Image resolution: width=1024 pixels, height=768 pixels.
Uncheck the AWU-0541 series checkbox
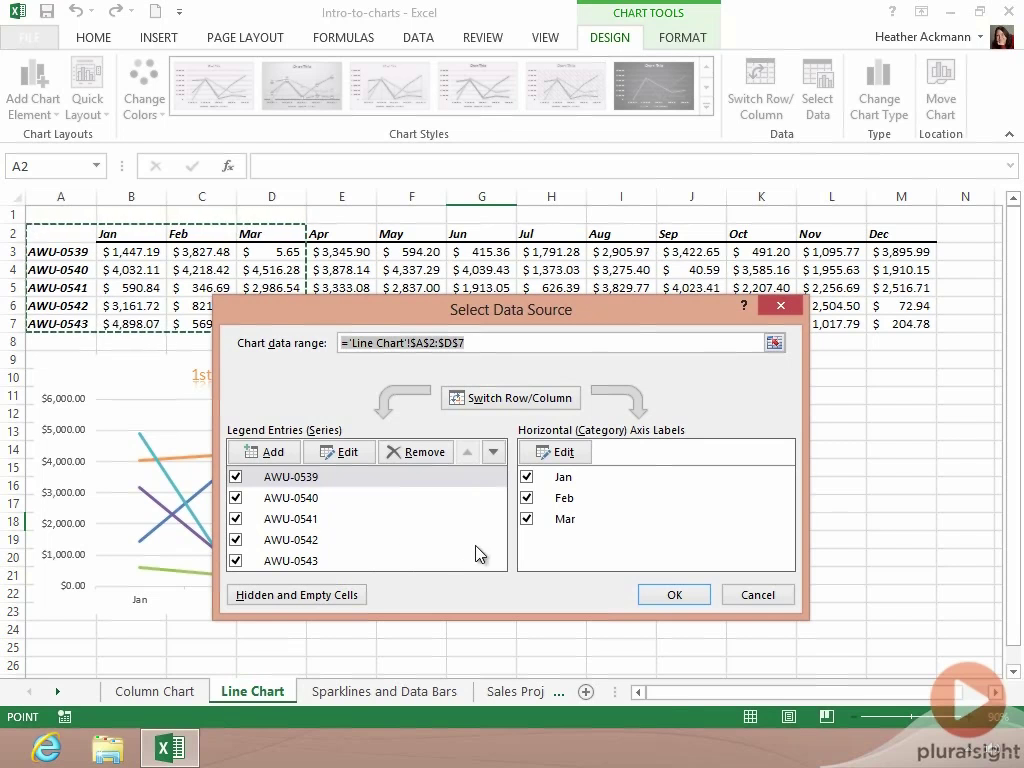point(236,519)
